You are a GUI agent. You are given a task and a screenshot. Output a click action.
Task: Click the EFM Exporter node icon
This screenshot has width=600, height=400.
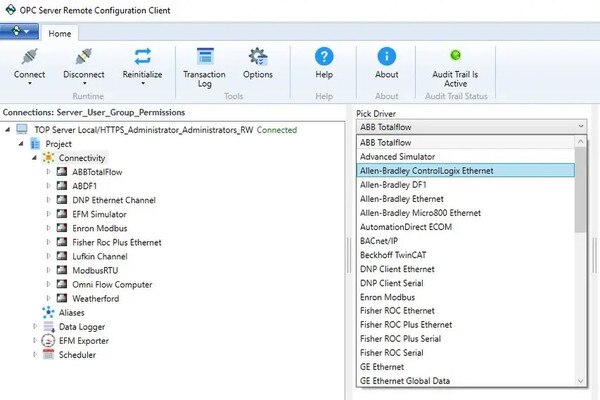coord(48,340)
